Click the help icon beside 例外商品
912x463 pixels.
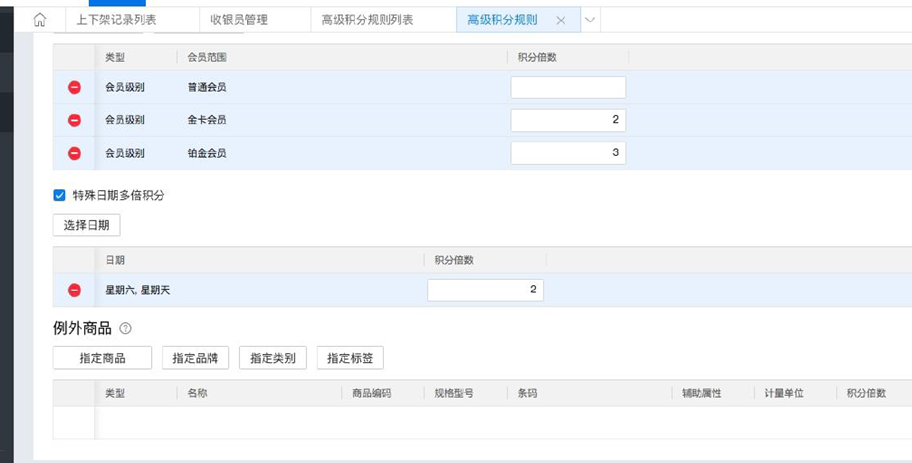pos(125,328)
